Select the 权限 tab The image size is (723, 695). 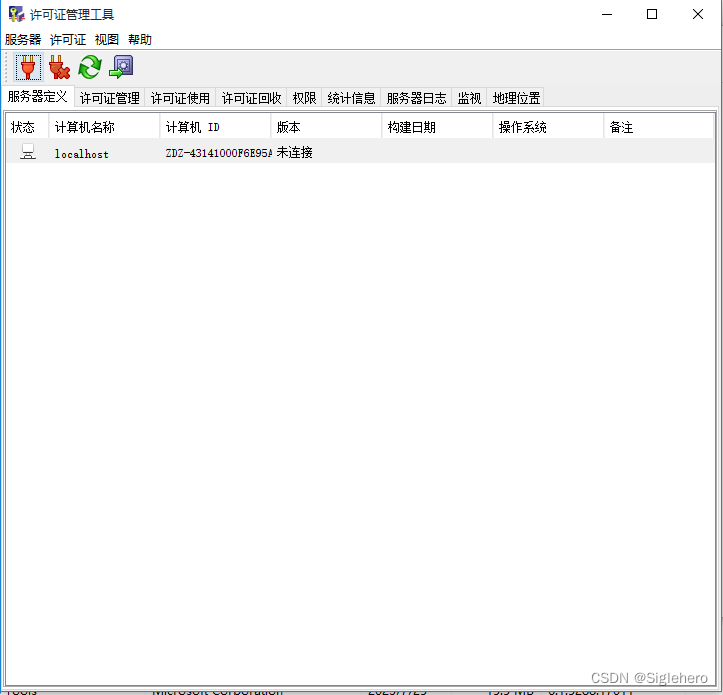click(x=305, y=98)
